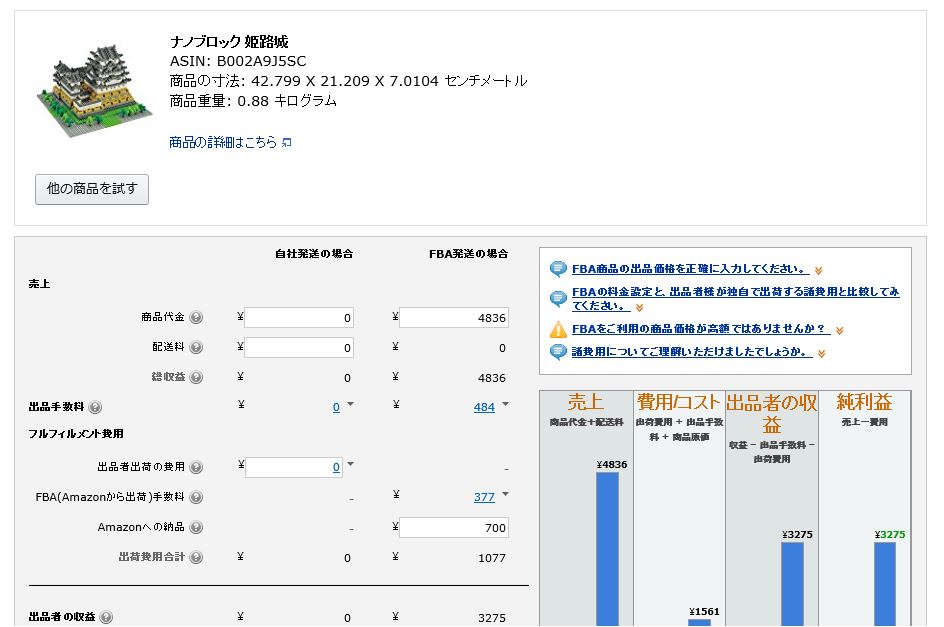Open 諸費用についてご理解 link
Screen dimensions: 944x627
[692, 352]
